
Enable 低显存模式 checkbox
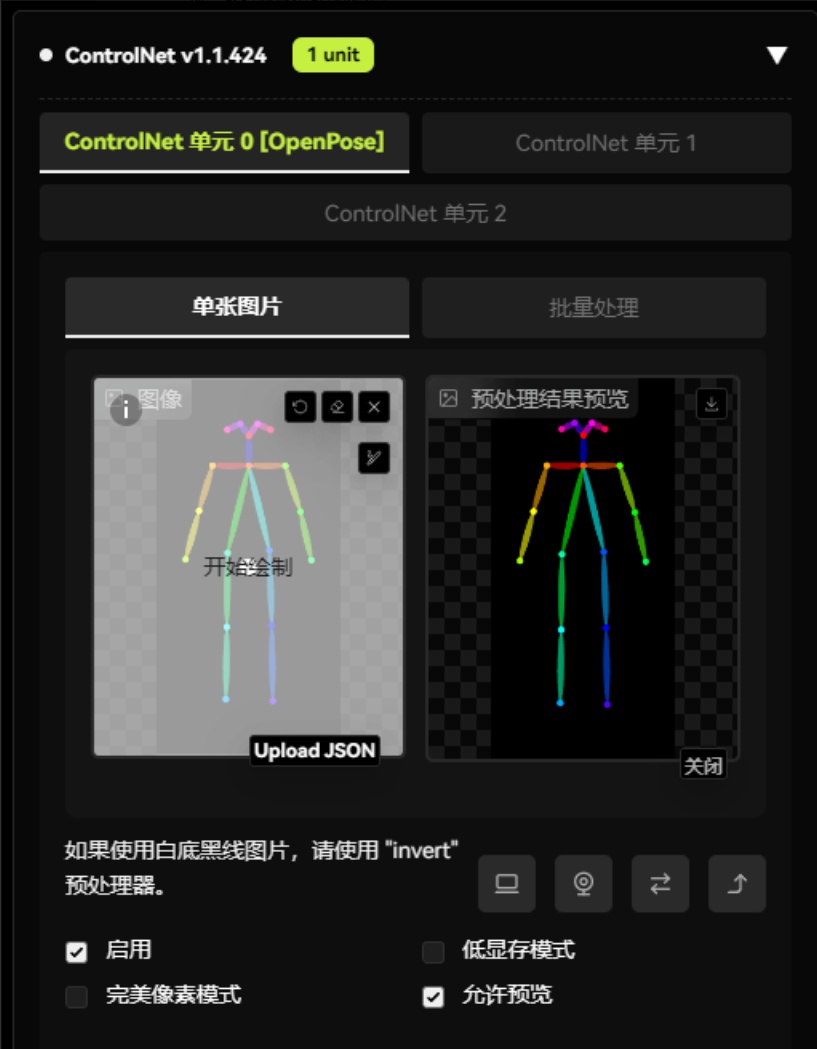(433, 952)
